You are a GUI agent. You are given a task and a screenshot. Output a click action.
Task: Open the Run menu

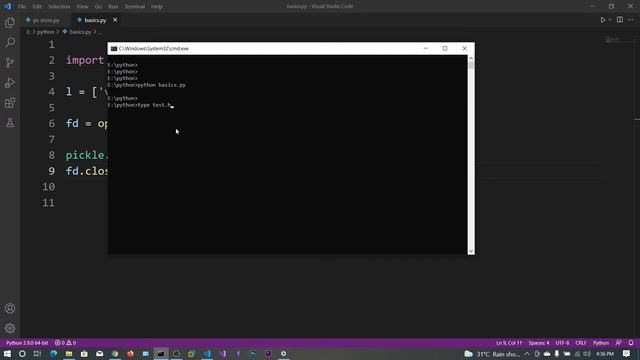(113, 7)
